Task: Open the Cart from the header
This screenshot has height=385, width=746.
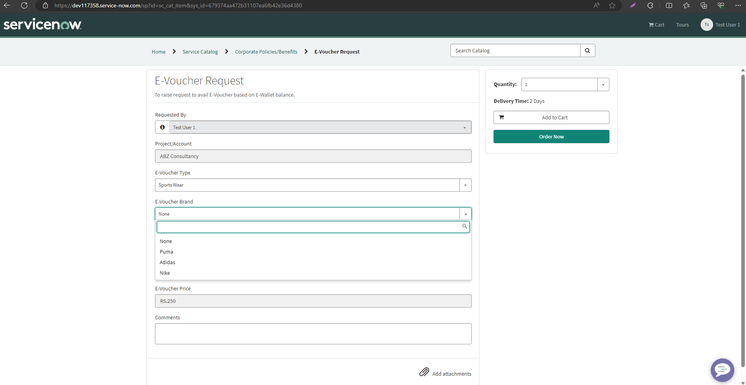Action: 656,25
